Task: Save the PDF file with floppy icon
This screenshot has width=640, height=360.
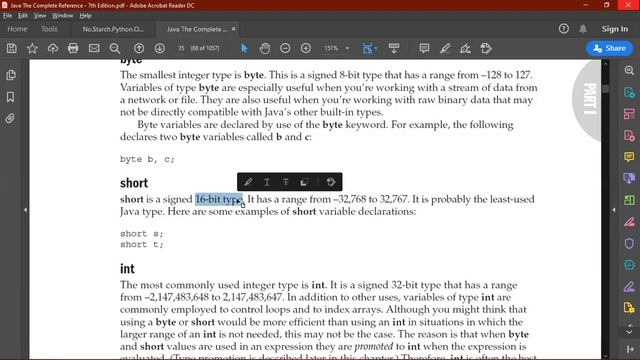Action: (11, 48)
